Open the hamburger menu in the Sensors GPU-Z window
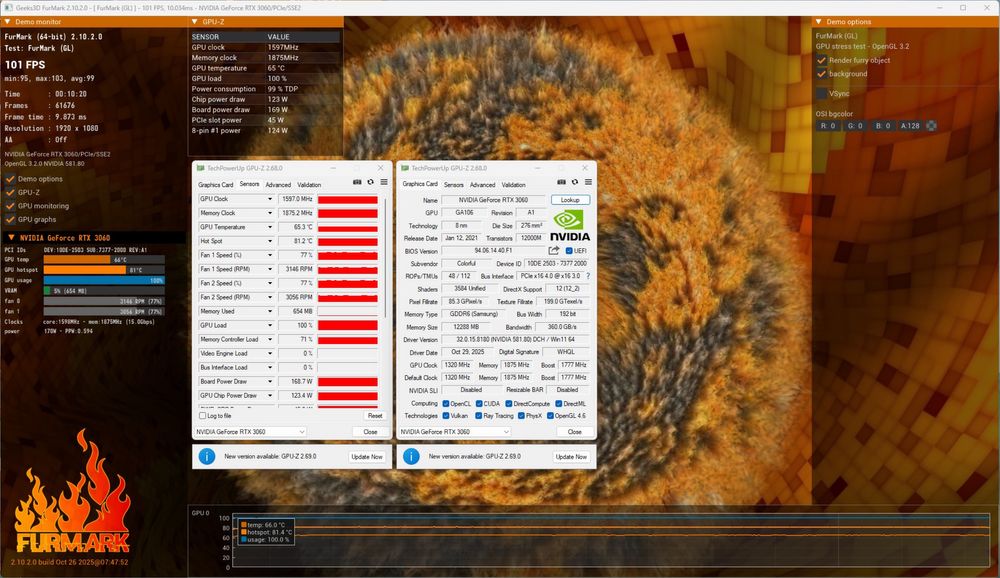The height and width of the screenshot is (578, 1000). [384, 182]
